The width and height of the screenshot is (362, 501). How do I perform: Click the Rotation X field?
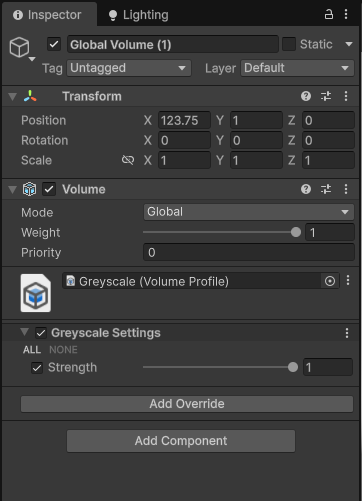click(x=184, y=140)
